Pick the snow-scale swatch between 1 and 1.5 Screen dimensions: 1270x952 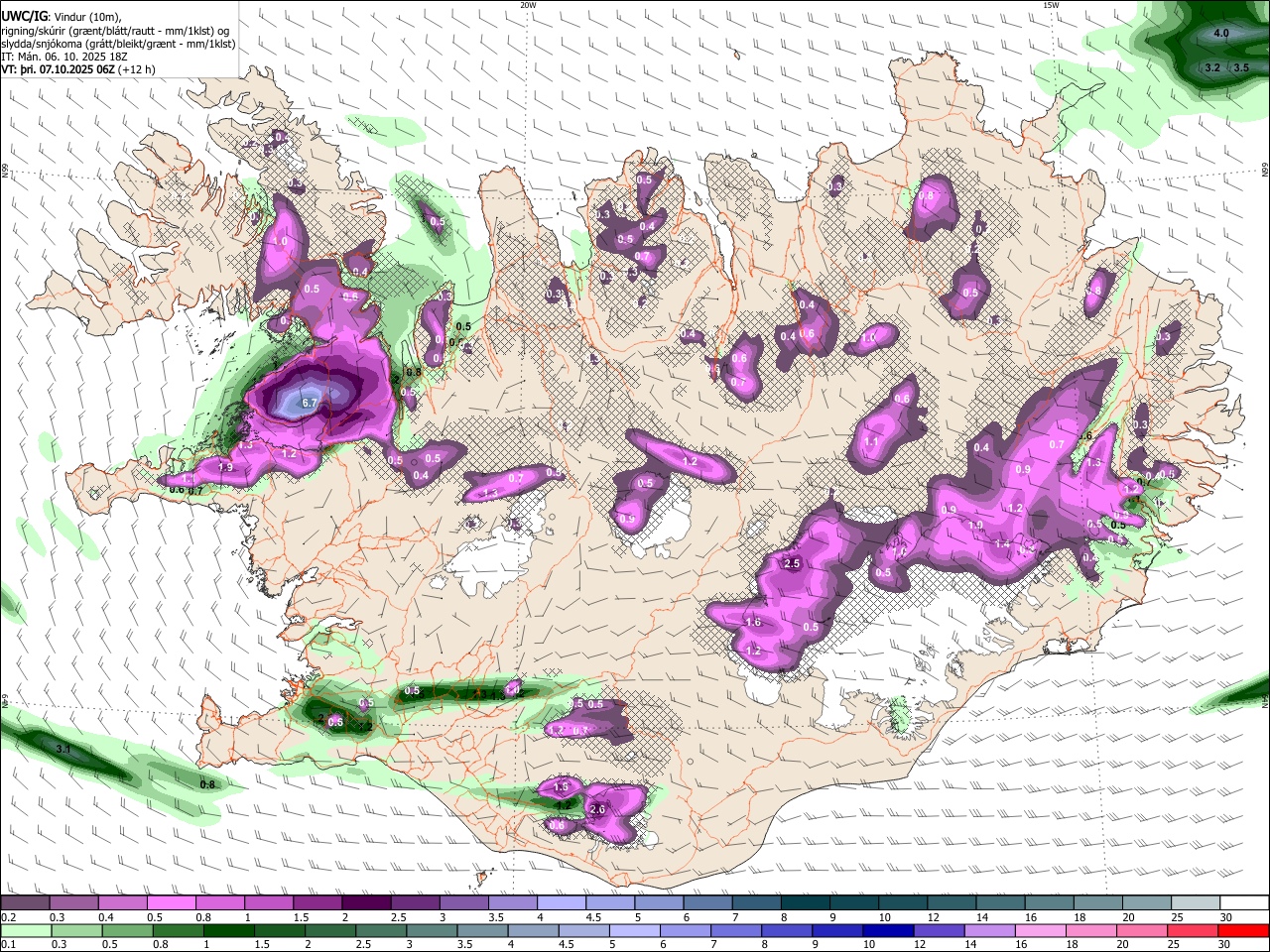tap(269, 903)
